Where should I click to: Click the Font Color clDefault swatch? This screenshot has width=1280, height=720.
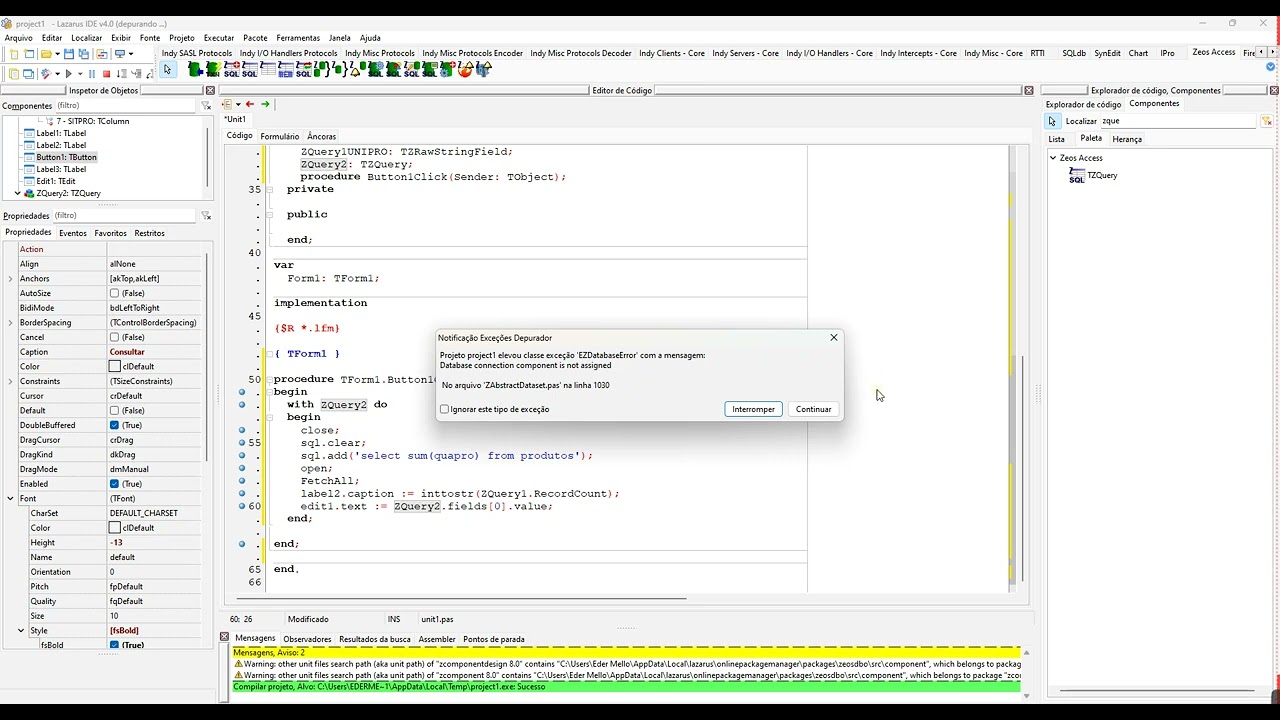[x=114, y=528]
